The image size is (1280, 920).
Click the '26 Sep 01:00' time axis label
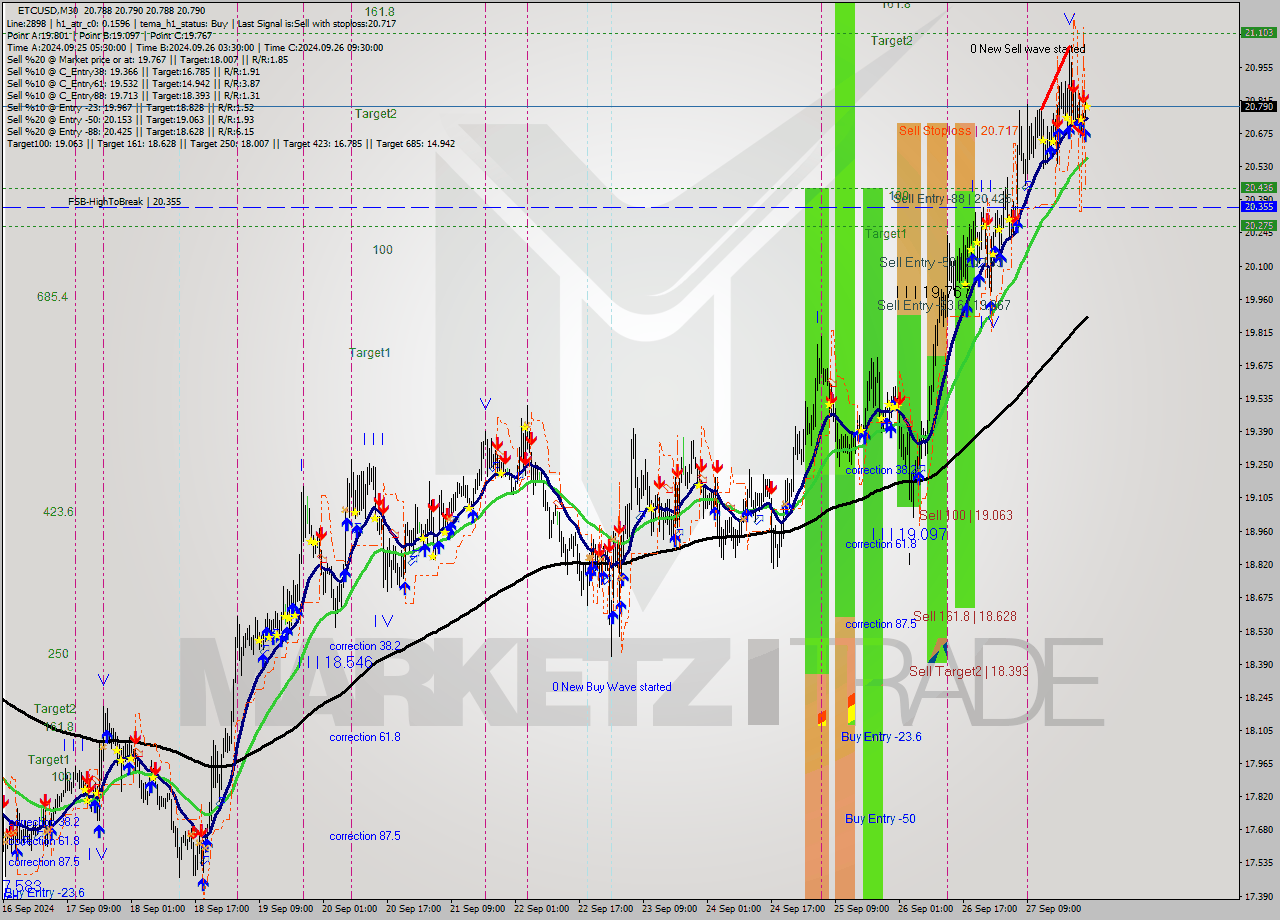pyautogui.click(x=928, y=909)
